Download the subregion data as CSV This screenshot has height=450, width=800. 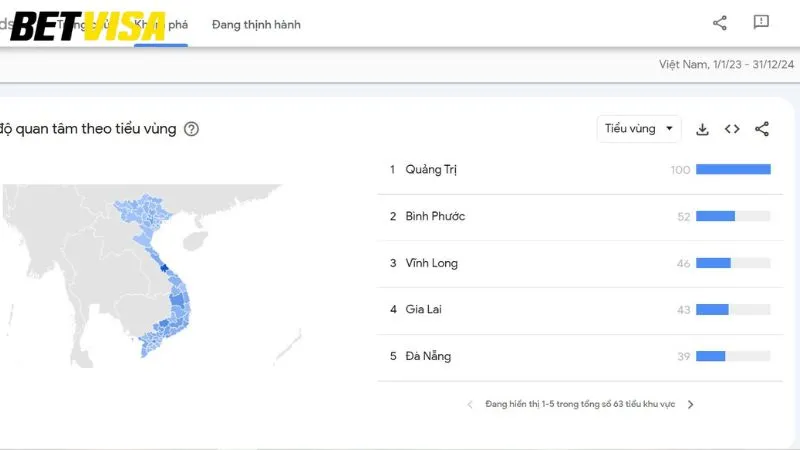pyautogui.click(x=703, y=129)
